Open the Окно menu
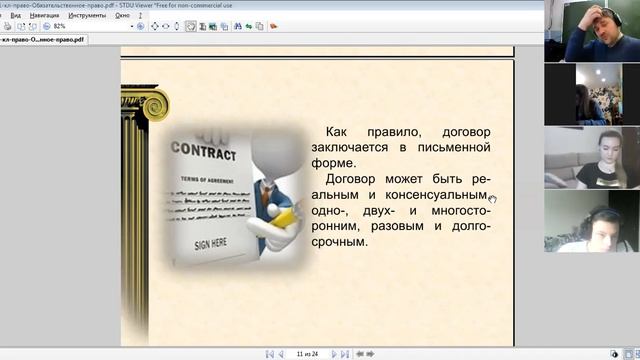The width and height of the screenshot is (640, 360). (x=122, y=16)
